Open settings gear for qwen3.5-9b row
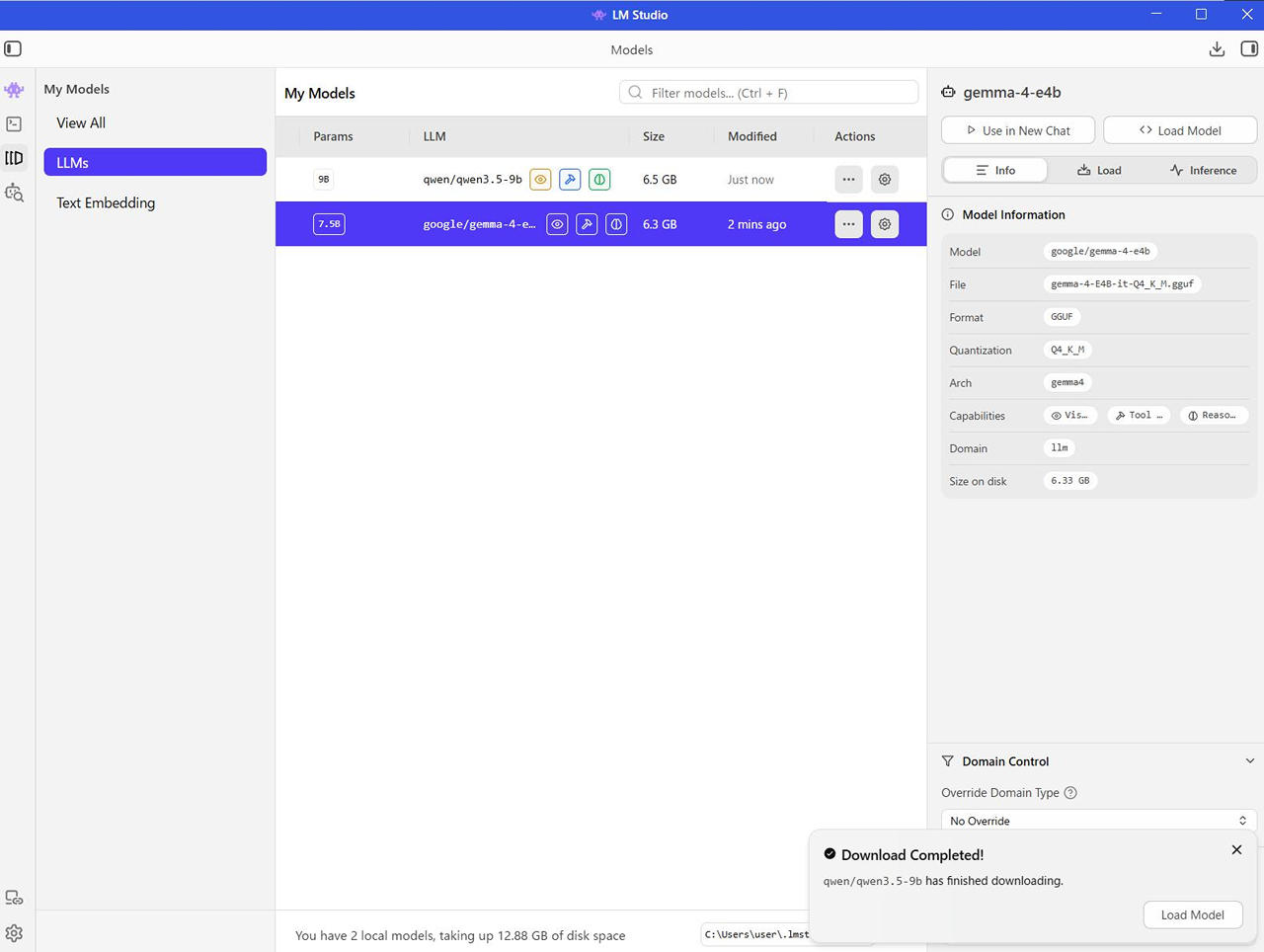 (885, 180)
